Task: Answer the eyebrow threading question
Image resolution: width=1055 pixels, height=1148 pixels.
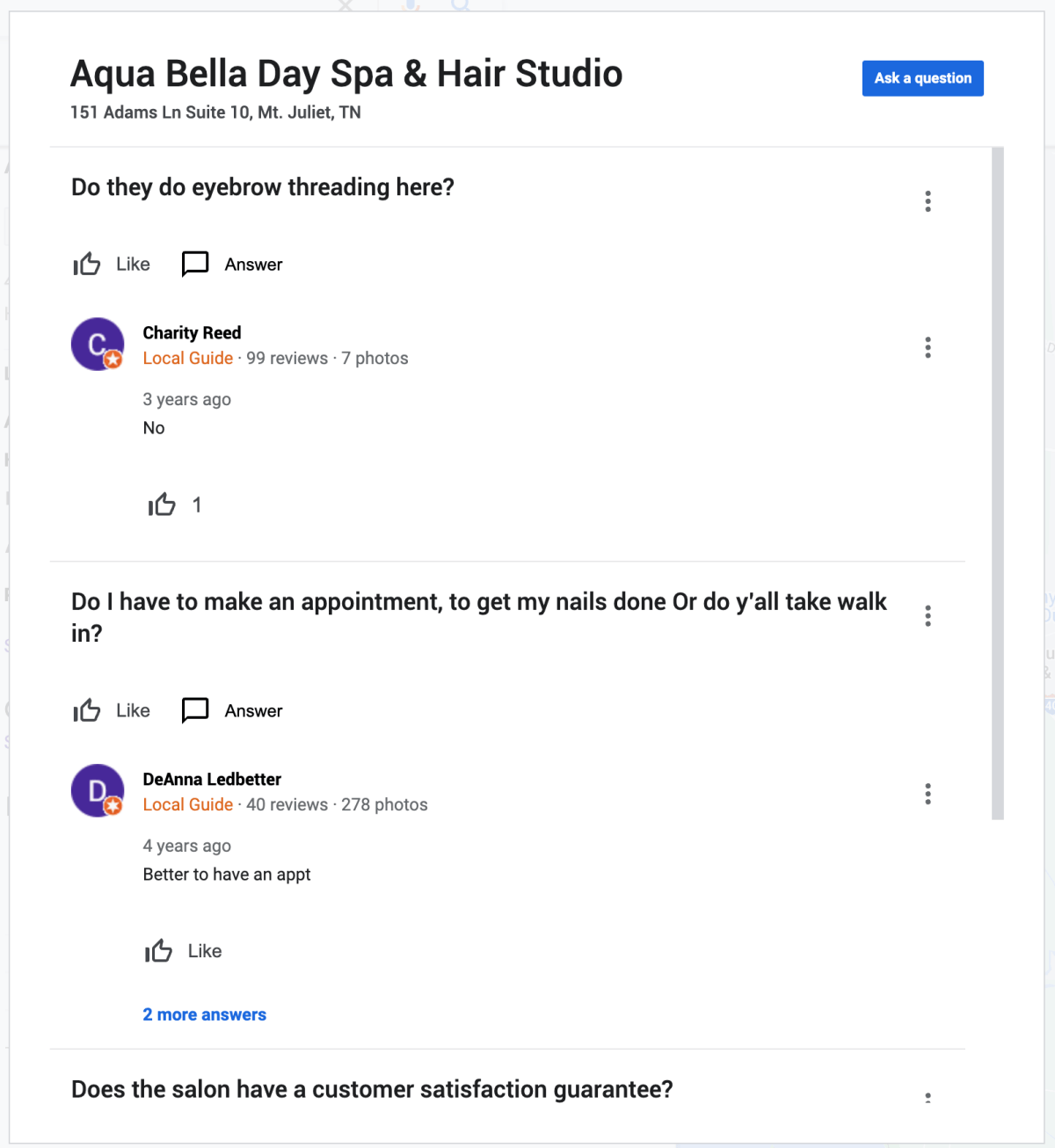Action: pos(232,264)
